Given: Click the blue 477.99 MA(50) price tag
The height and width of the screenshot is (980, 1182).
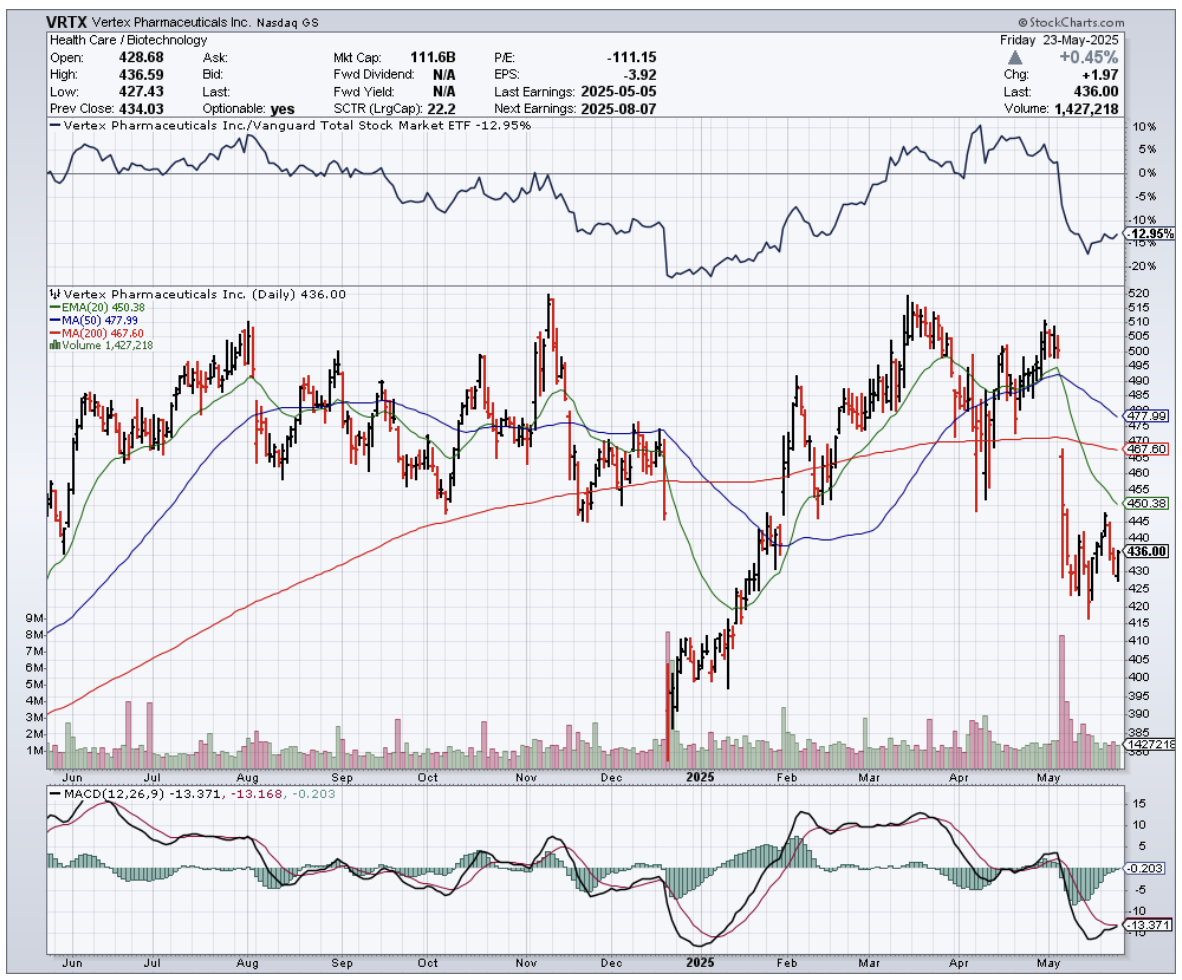Looking at the screenshot, I should [1147, 416].
